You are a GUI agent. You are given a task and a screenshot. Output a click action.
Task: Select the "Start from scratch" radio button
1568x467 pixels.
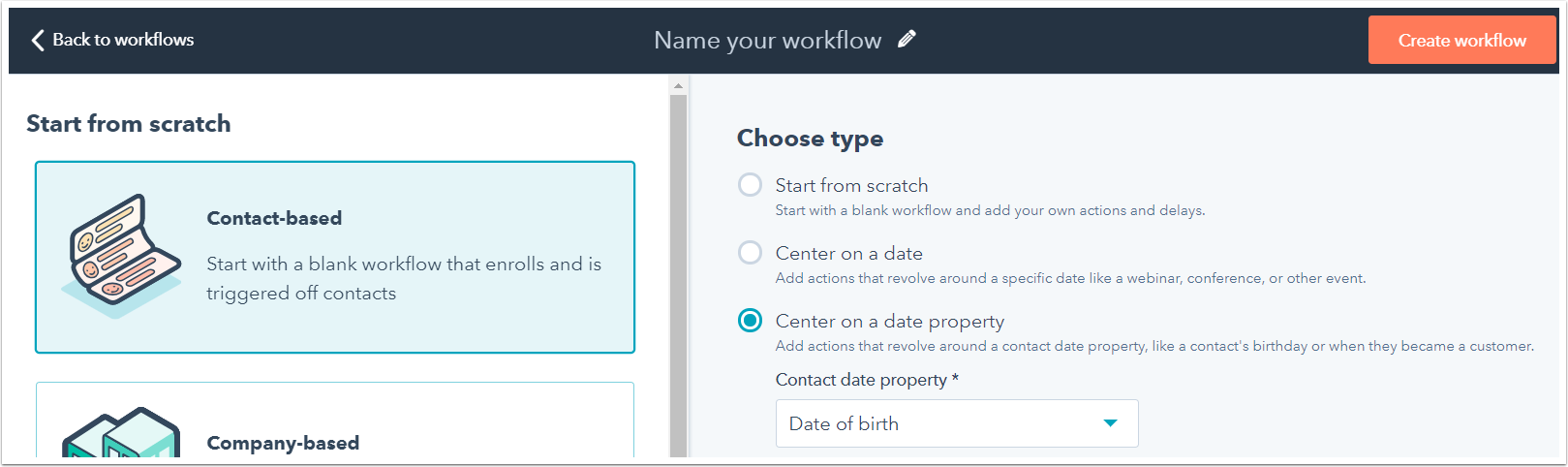750,185
